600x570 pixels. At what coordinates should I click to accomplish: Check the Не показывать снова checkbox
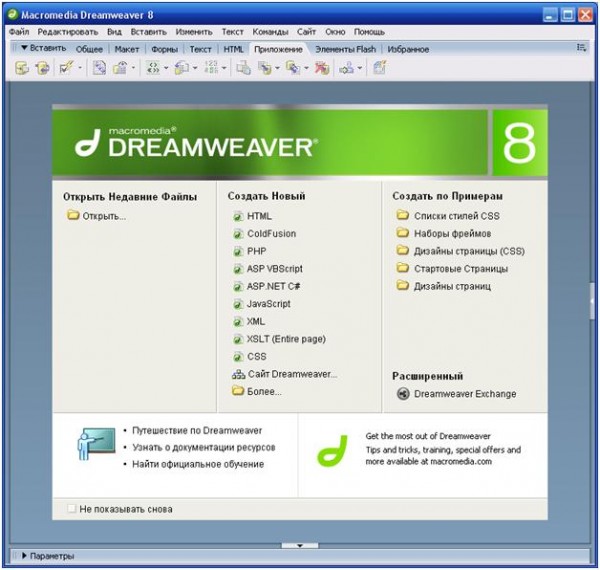(x=71, y=508)
